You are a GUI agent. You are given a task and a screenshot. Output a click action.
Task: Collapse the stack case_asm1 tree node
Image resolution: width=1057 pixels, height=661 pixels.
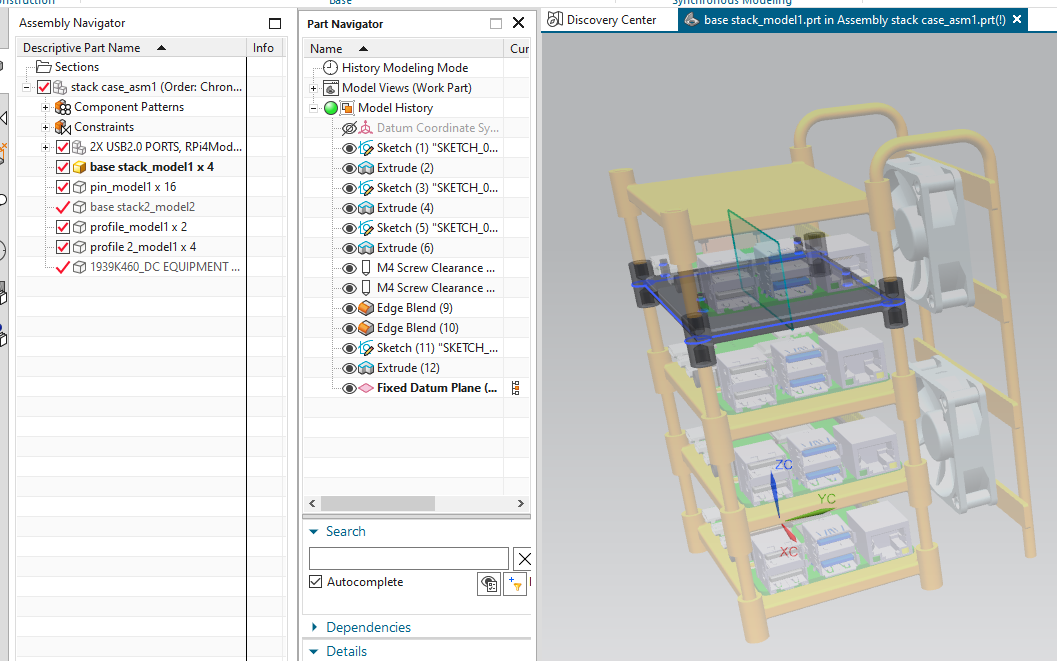[26, 88]
